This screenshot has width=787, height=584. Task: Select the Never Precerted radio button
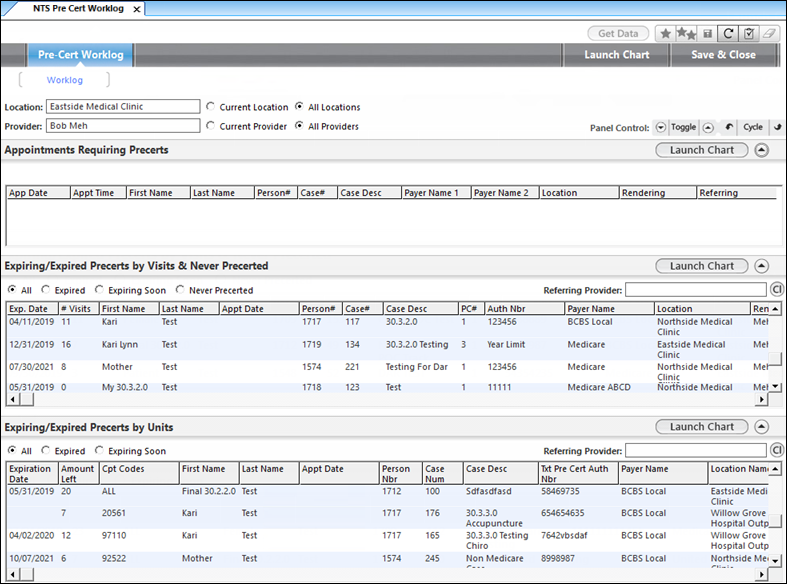(x=180, y=289)
